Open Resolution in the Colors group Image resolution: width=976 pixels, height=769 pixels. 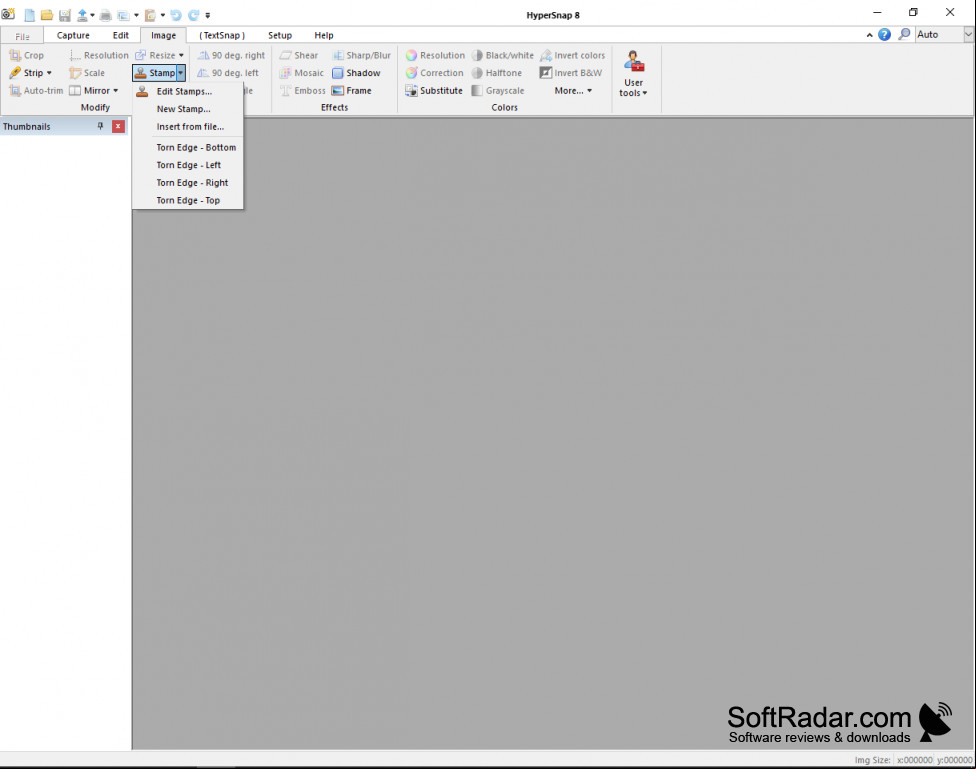(x=435, y=55)
